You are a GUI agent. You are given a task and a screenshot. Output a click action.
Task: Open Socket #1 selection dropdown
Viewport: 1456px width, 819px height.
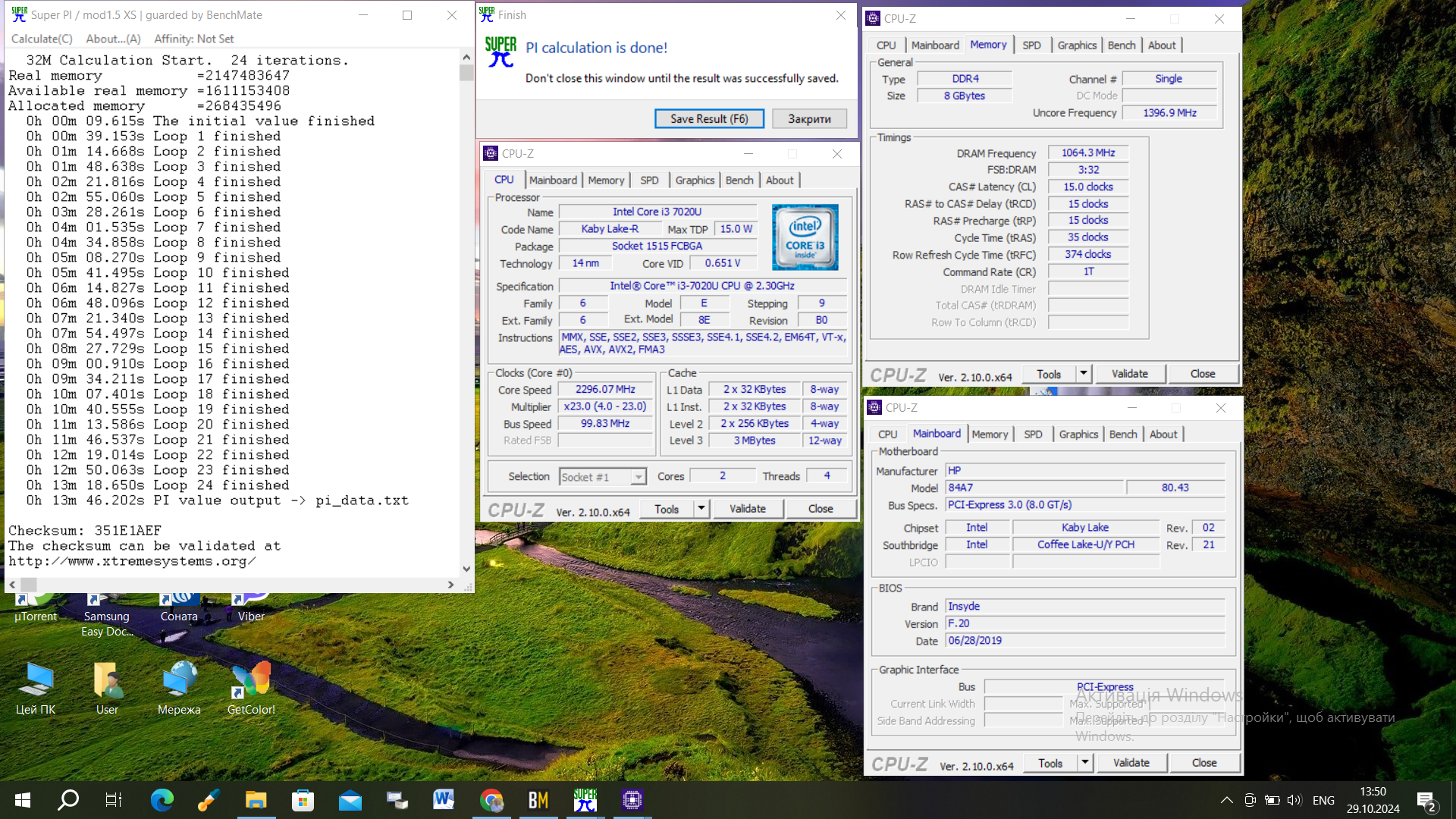603,476
